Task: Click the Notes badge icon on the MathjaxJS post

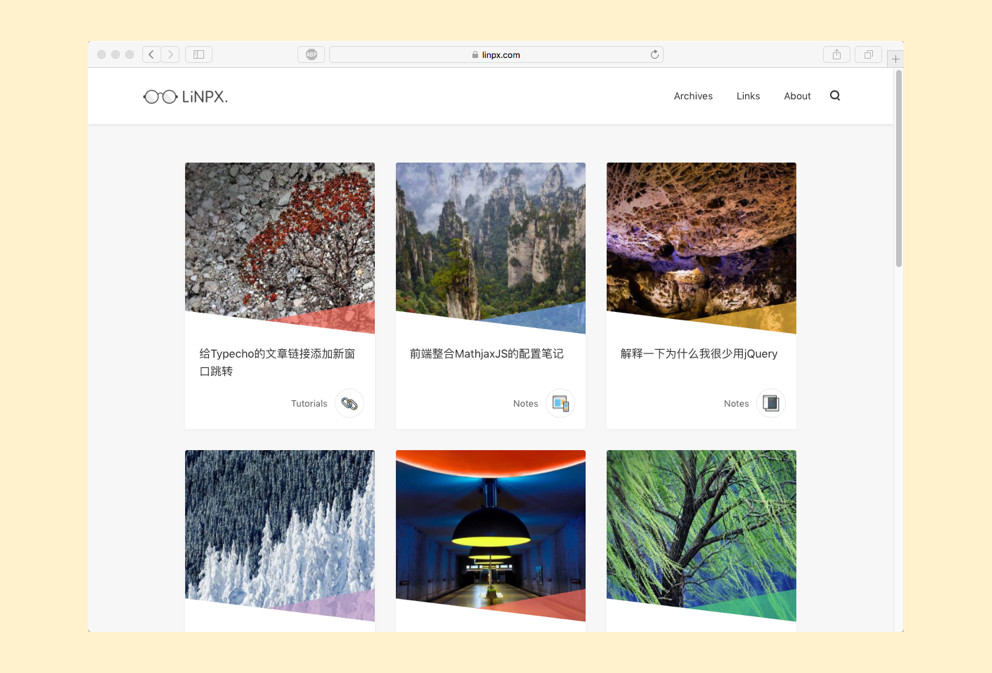Action: point(560,403)
